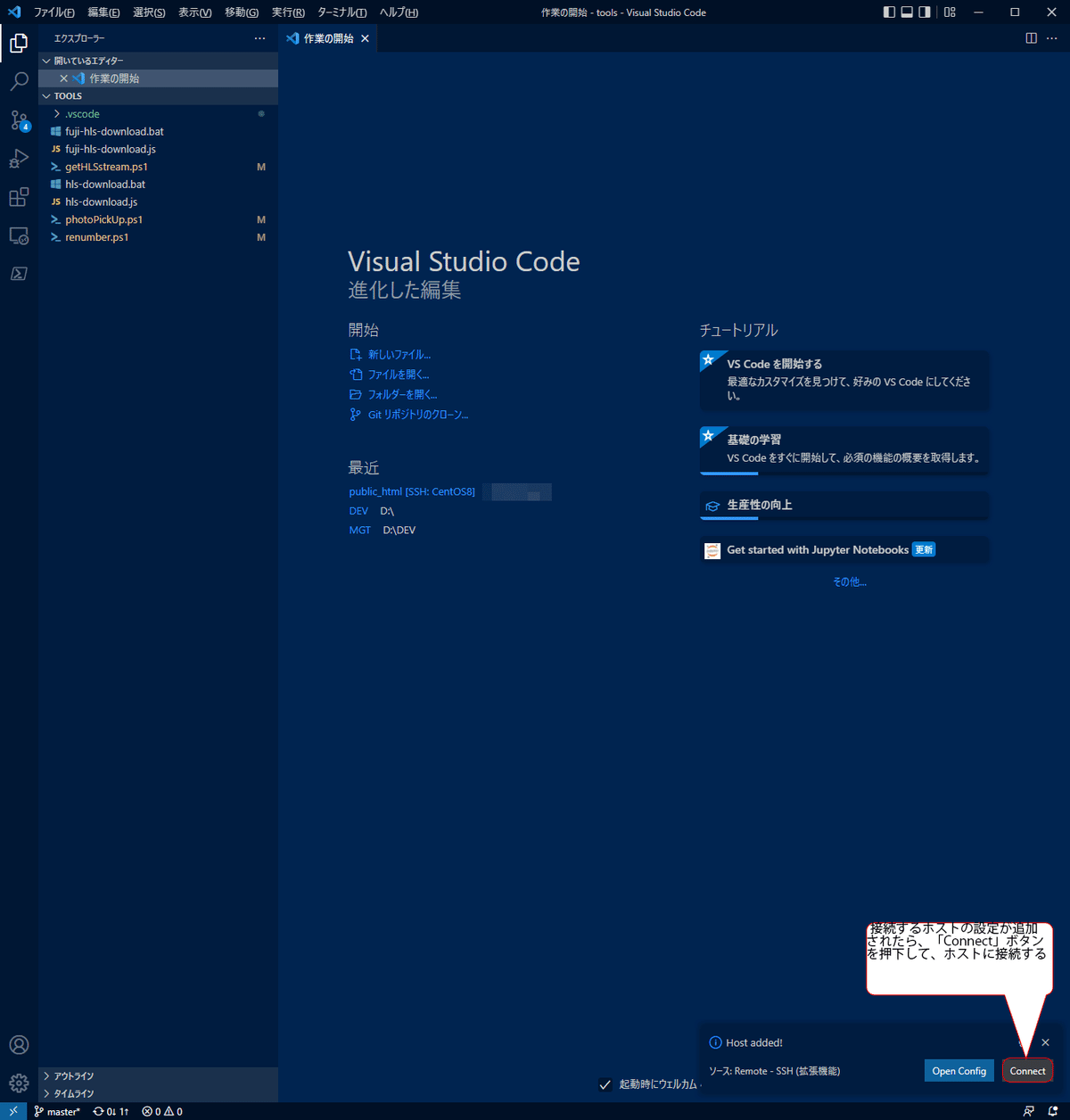
Task: Expand the .vscode folder
Action: [158, 114]
